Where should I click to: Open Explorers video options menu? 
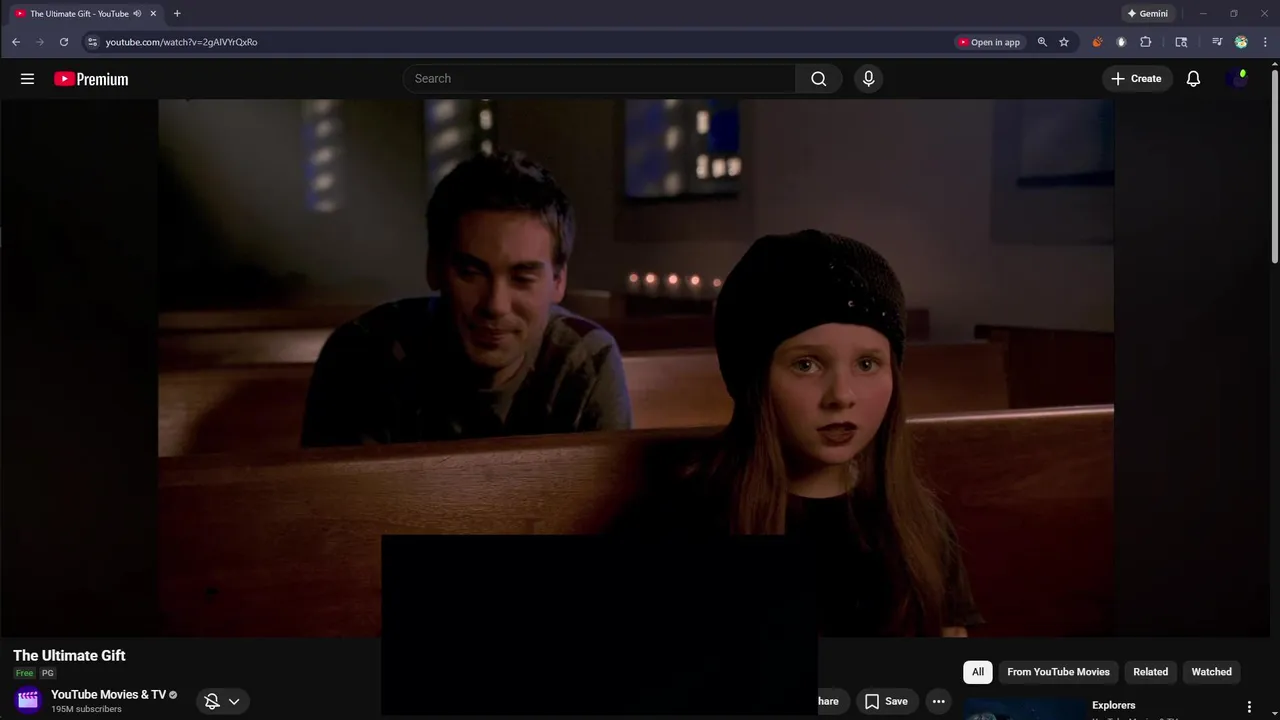pyautogui.click(x=1249, y=707)
